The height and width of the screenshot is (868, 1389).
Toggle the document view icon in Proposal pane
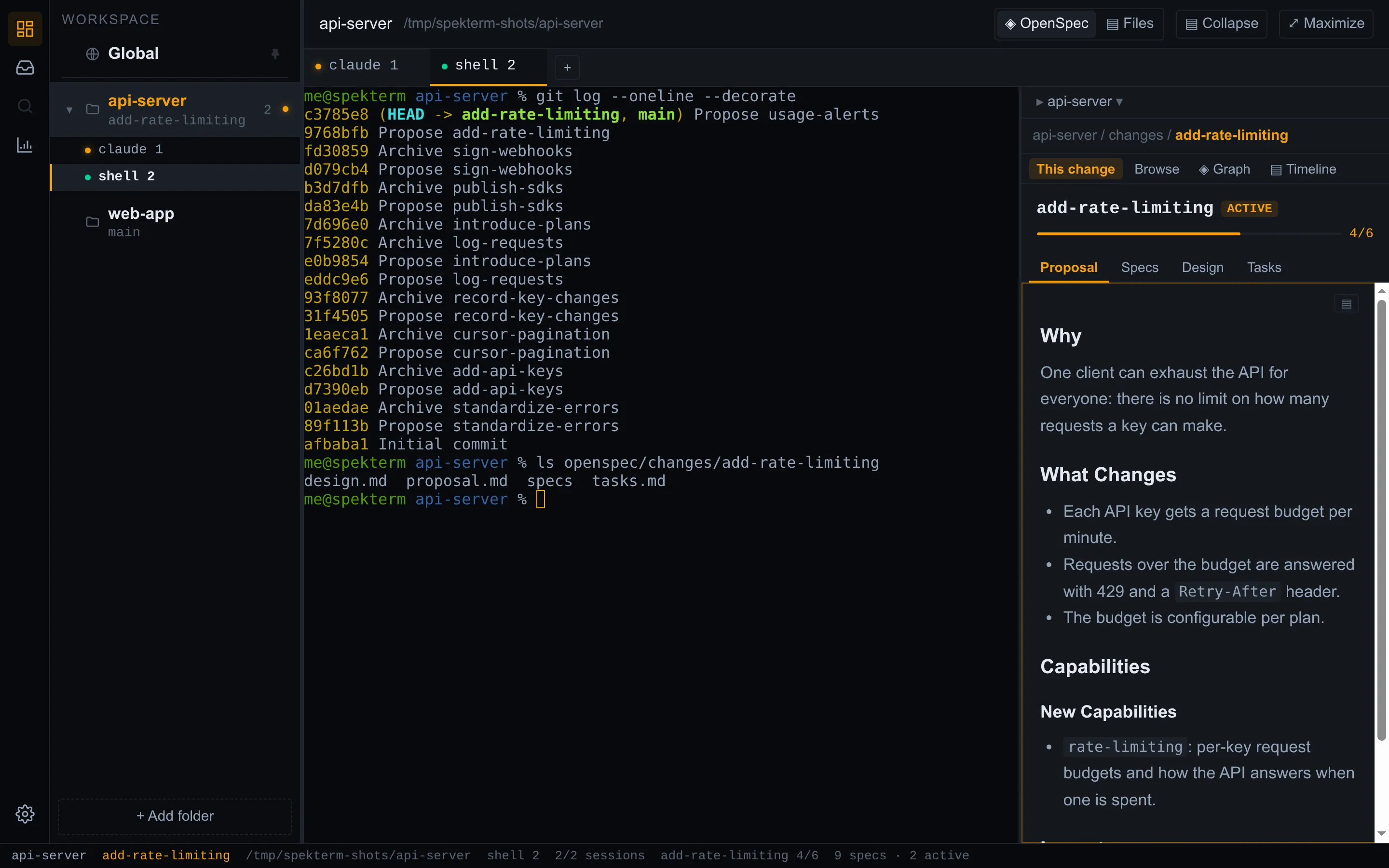[1346, 304]
